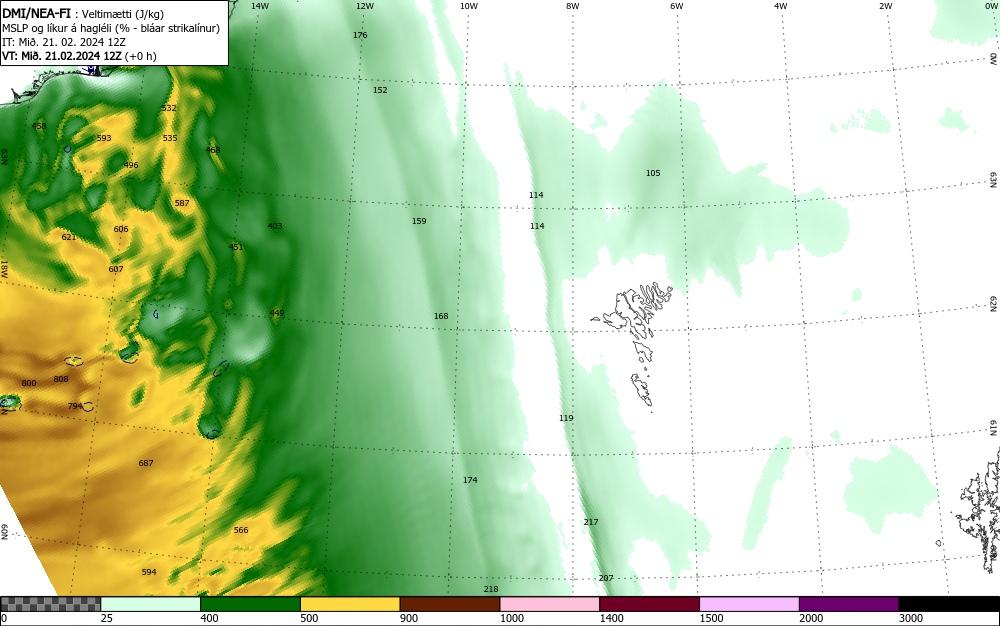Viewport: 1000px width, 626px height.
Task: Click the map value "168"
Action: click(x=441, y=316)
